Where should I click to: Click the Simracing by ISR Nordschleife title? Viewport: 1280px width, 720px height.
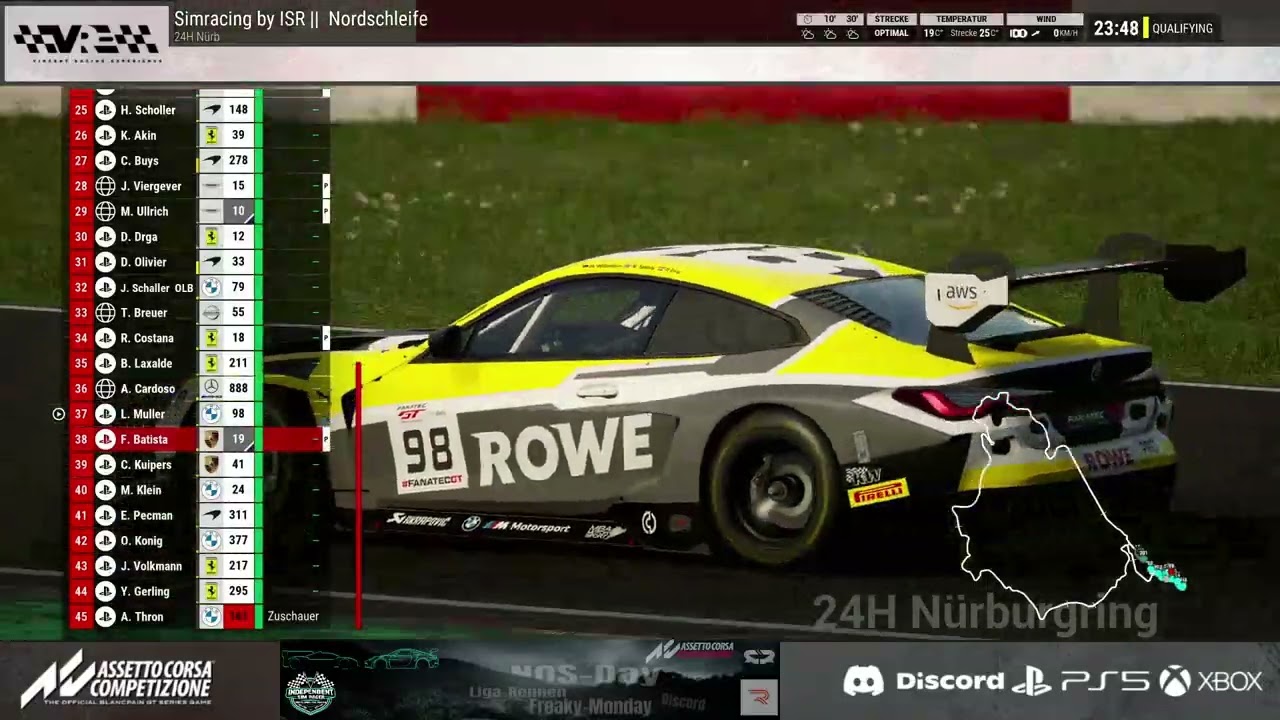coord(301,18)
